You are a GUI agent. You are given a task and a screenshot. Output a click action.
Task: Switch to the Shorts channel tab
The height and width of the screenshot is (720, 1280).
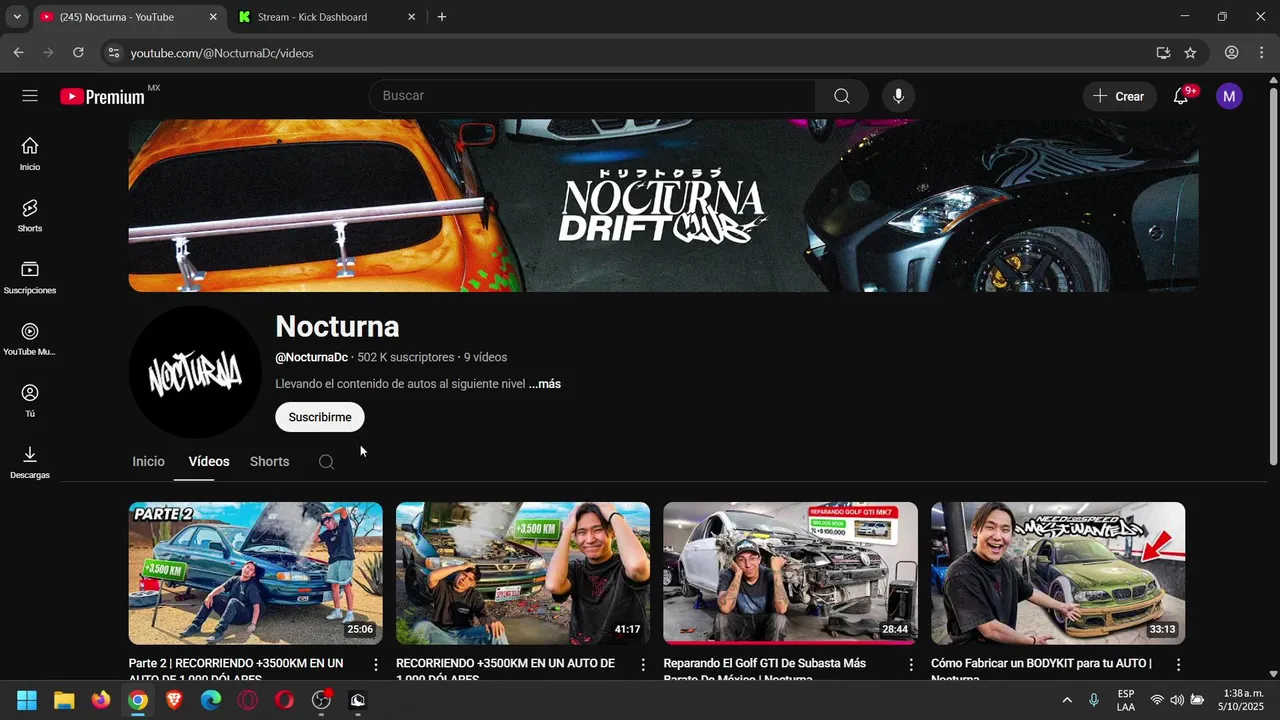click(269, 462)
